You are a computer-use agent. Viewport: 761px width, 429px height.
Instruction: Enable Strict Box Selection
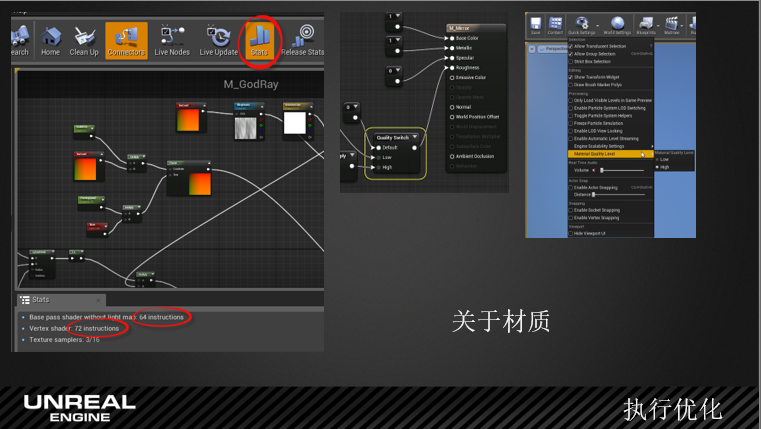(x=571, y=62)
